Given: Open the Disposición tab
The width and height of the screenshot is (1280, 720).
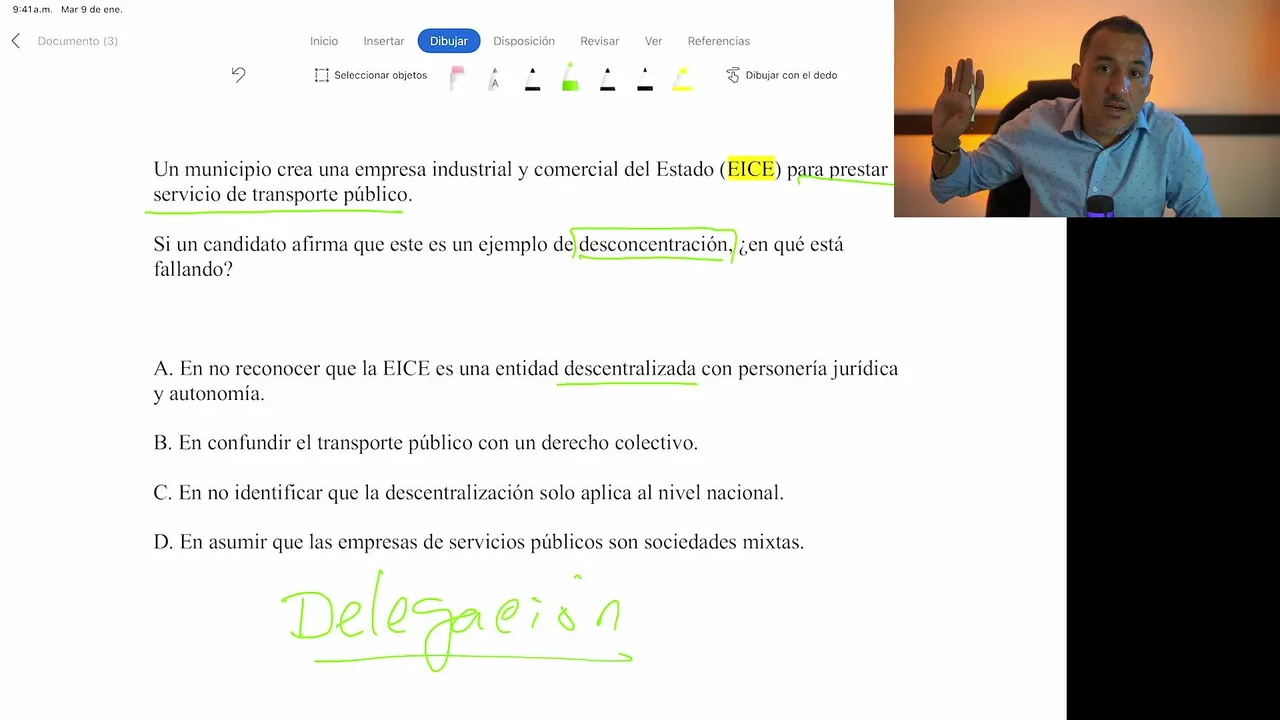Looking at the screenshot, I should click(x=524, y=41).
